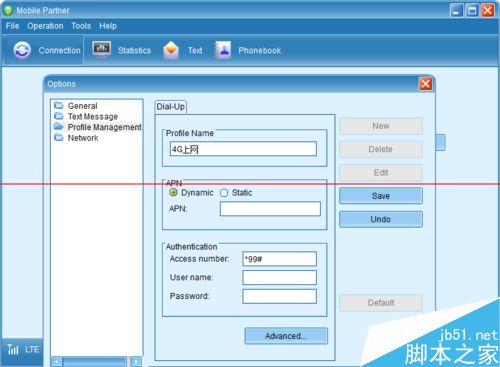The height and width of the screenshot is (367, 500).
Task: Select Profile Management in options tree
Action: pos(105,127)
